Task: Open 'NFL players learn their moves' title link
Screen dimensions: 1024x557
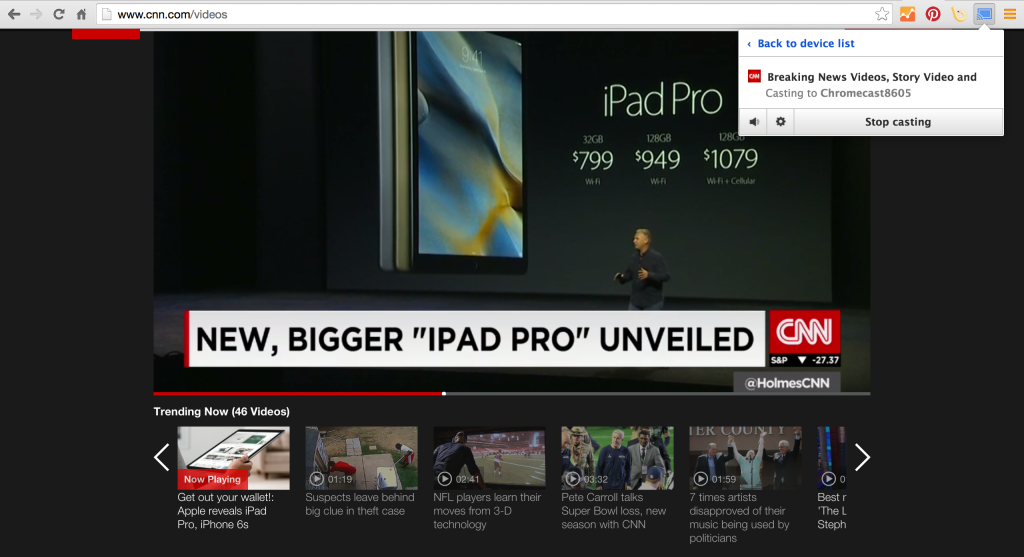Action: click(487, 511)
